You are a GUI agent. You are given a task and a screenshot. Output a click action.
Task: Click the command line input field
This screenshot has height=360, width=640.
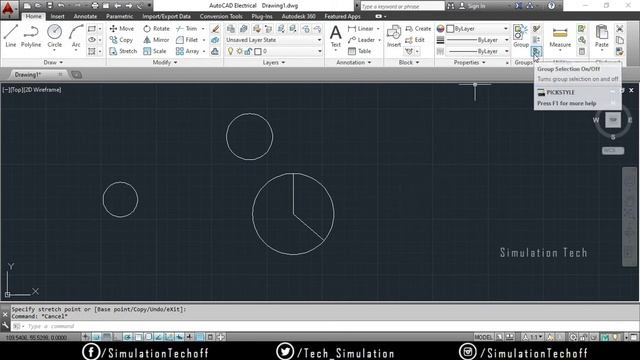tap(322, 326)
